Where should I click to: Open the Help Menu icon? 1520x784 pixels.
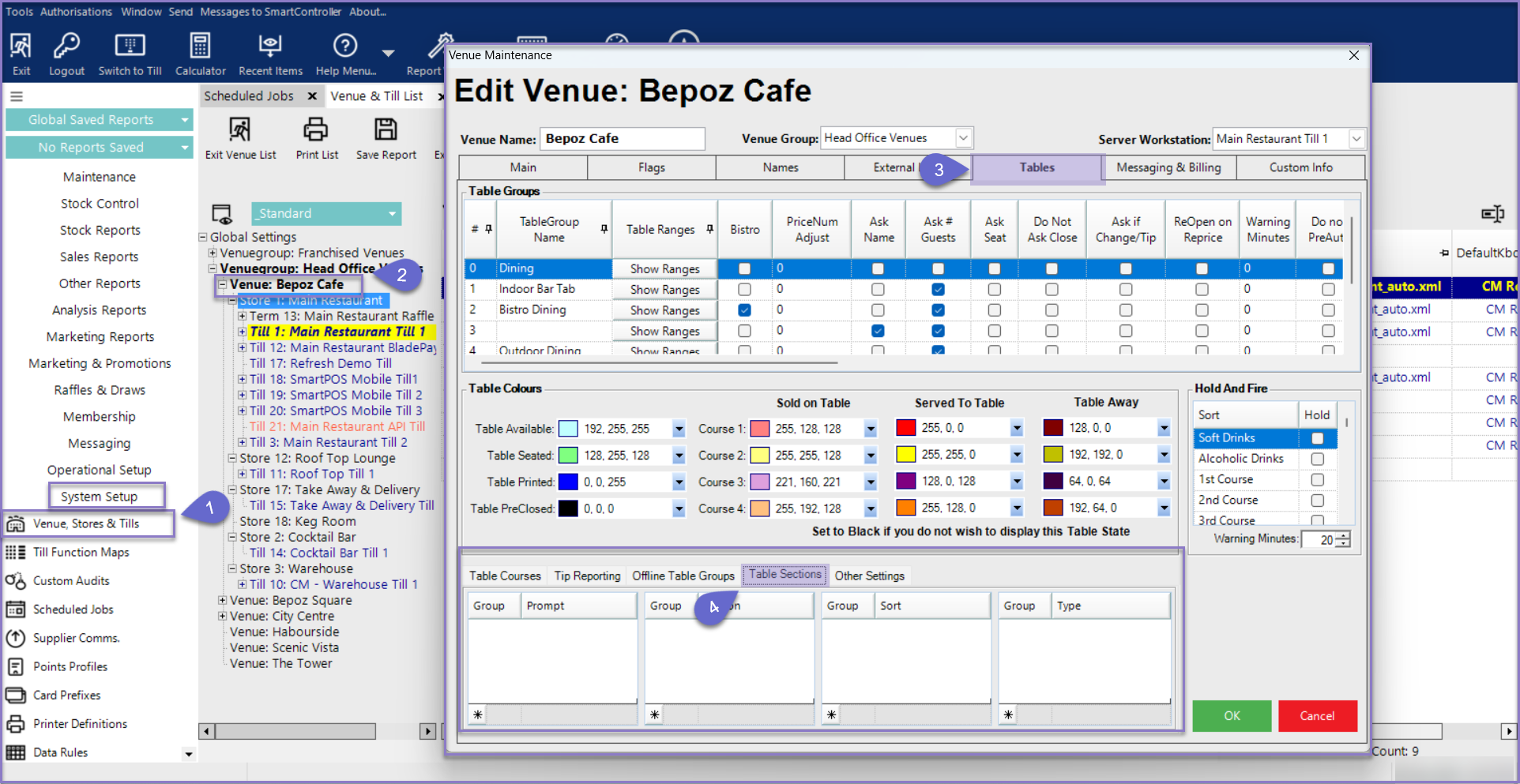point(345,47)
